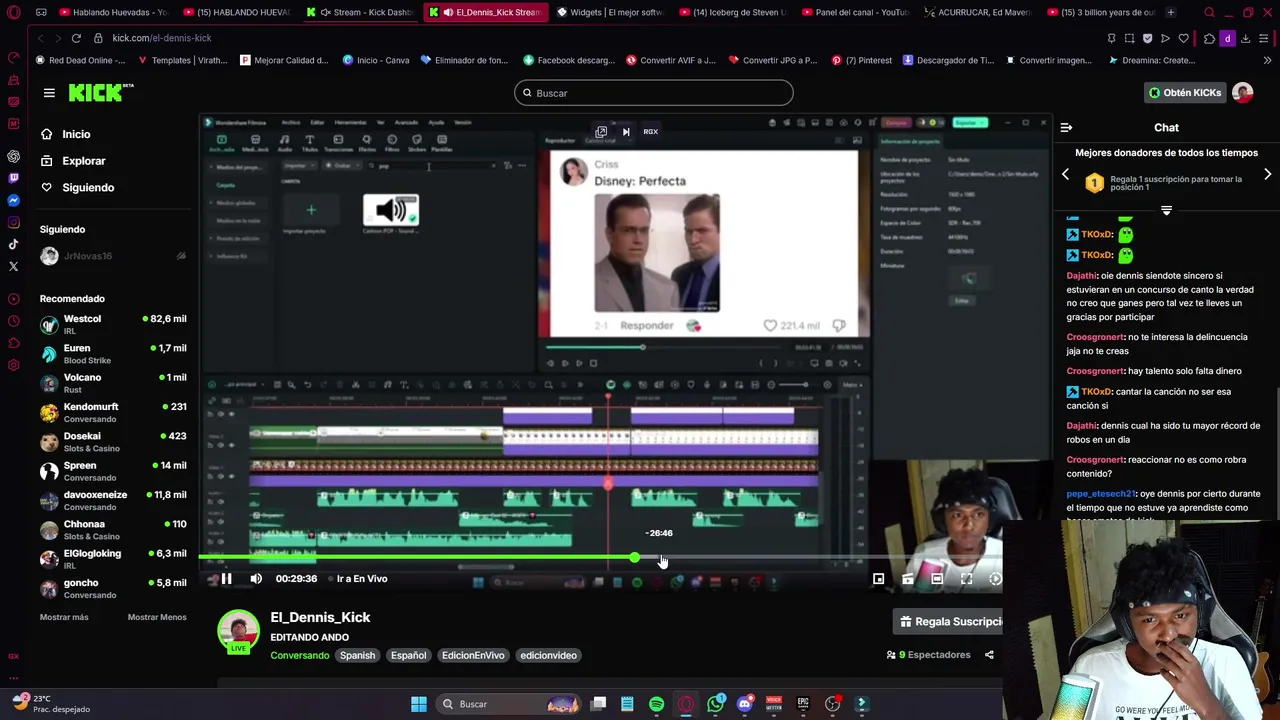Expand list with Mostrar más

click(64, 617)
